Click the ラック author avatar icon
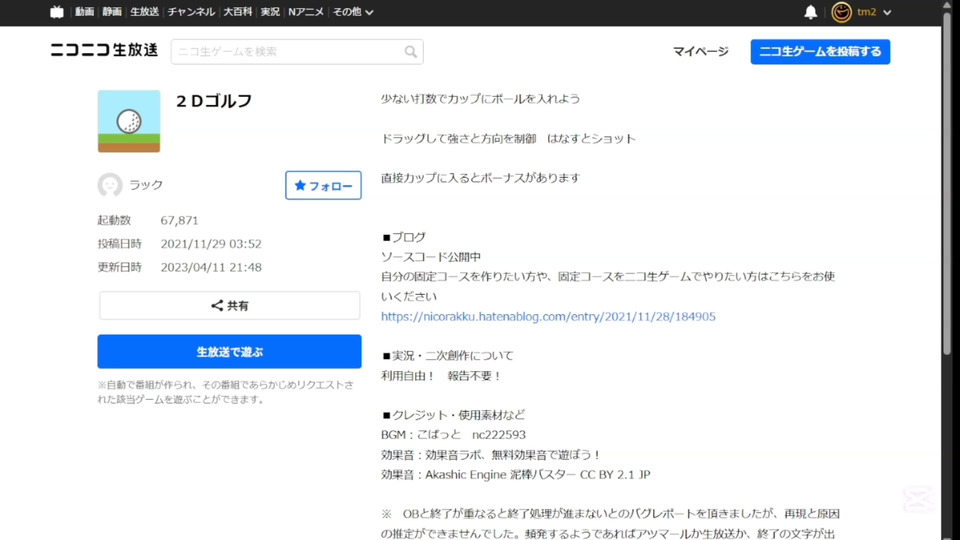The width and height of the screenshot is (960, 540). pos(110,185)
